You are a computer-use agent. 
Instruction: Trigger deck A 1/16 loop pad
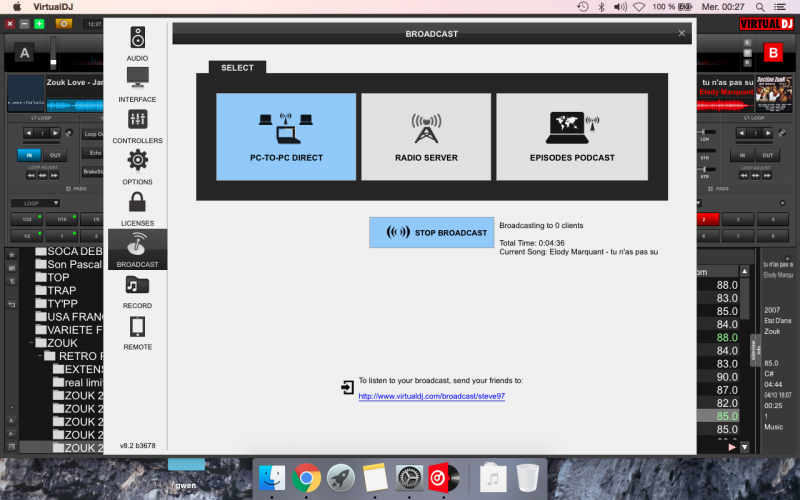[x=62, y=219]
